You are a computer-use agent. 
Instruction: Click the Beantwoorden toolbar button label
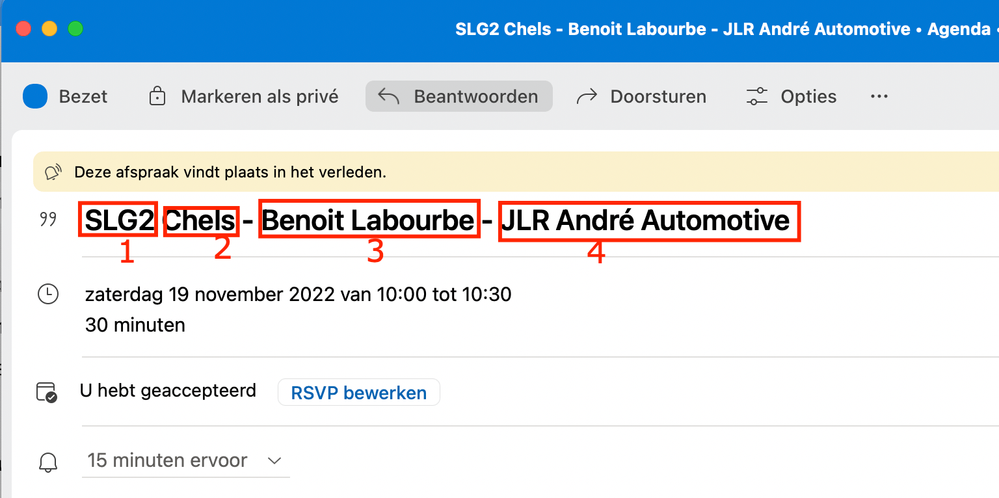coord(476,97)
